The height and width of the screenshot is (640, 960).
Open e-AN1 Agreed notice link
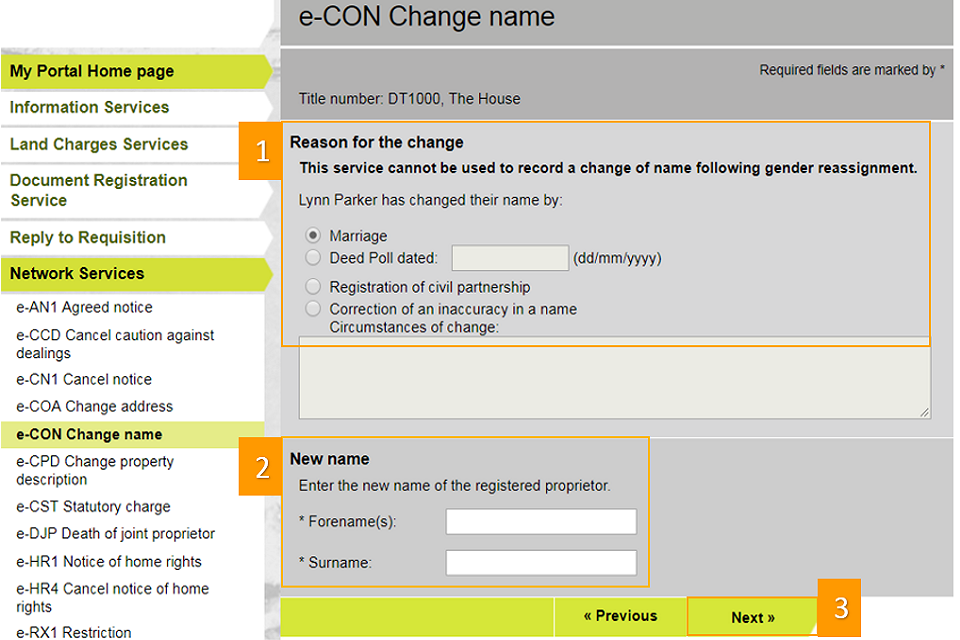click(x=84, y=307)
